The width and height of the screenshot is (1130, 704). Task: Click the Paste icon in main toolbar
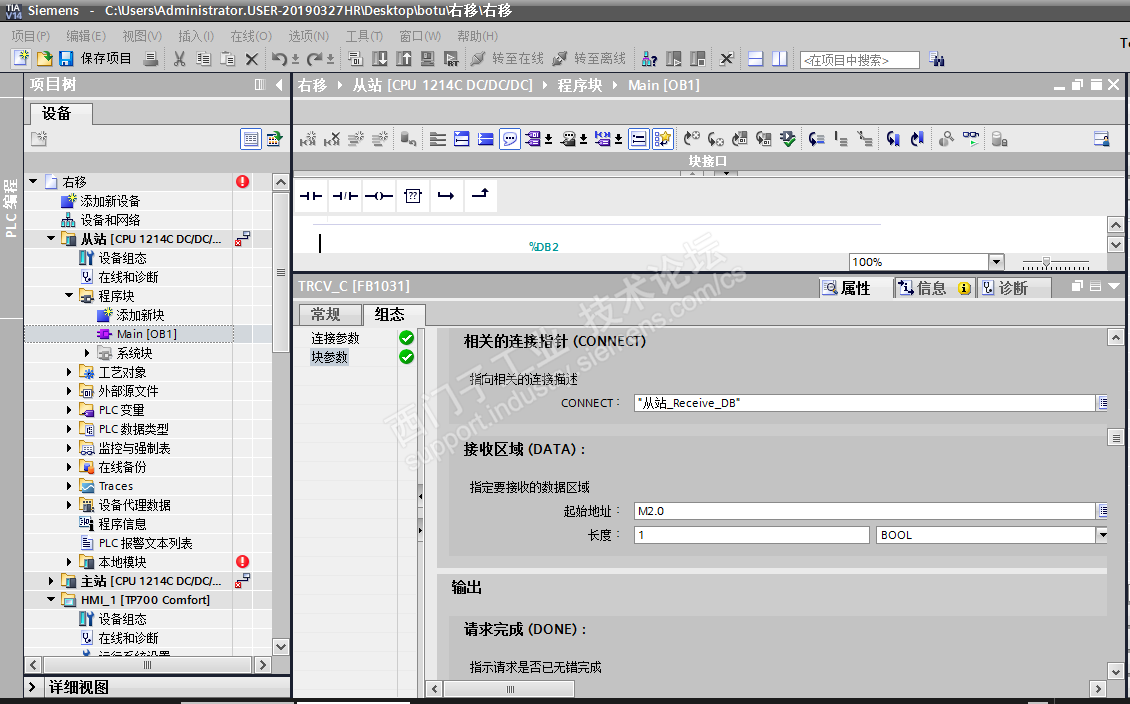point(228,58)
